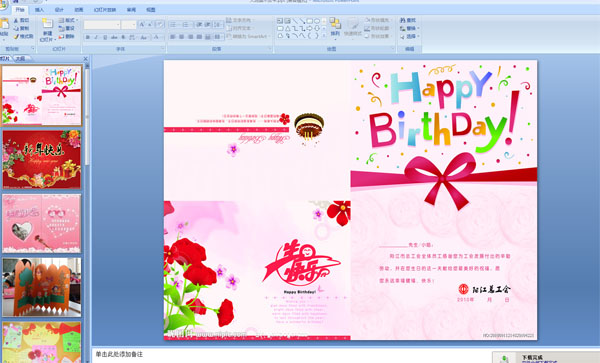Toggle Italic formatting
Screen dimensions: 600x363
coord(96,37)
